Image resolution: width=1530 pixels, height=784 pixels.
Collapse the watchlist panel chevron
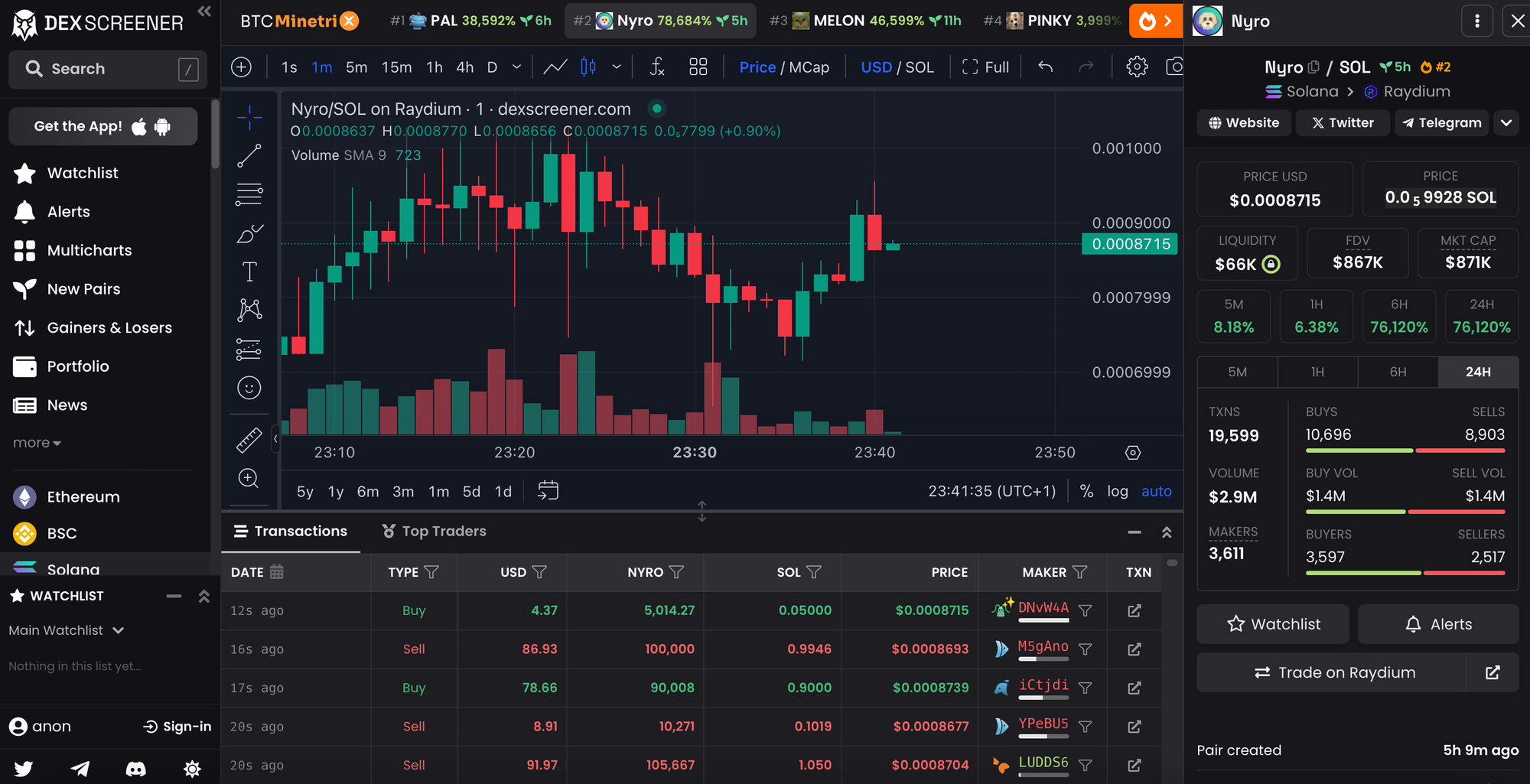pos(203,597)
